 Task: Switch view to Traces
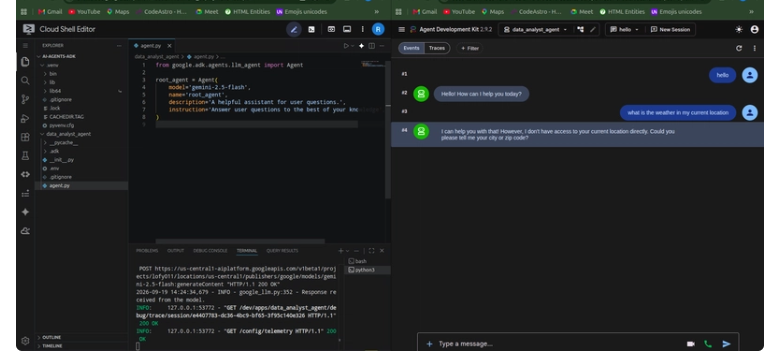point(437,48)
